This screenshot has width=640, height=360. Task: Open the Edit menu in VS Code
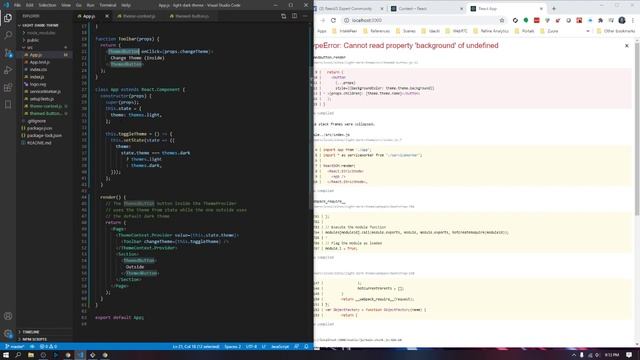29,5
